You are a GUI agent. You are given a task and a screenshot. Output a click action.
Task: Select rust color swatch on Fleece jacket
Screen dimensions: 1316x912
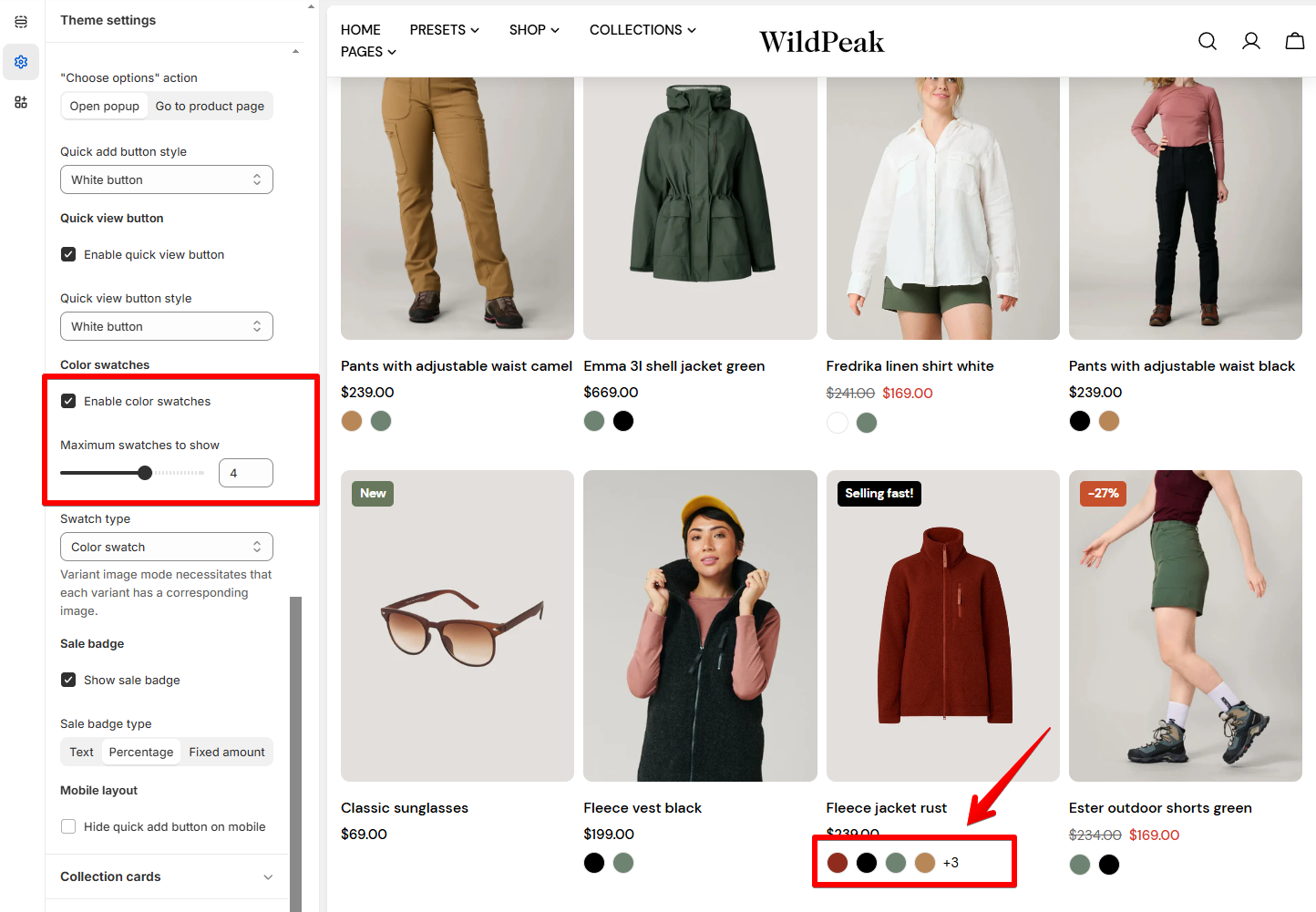[838, 863]
